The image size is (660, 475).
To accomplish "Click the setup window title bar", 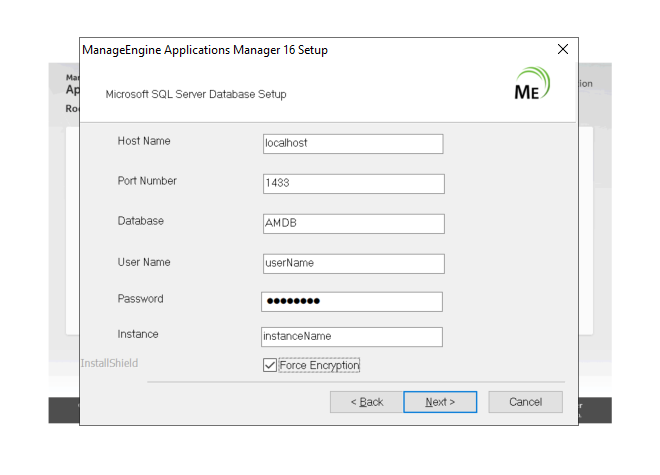I will click(300, 50).
